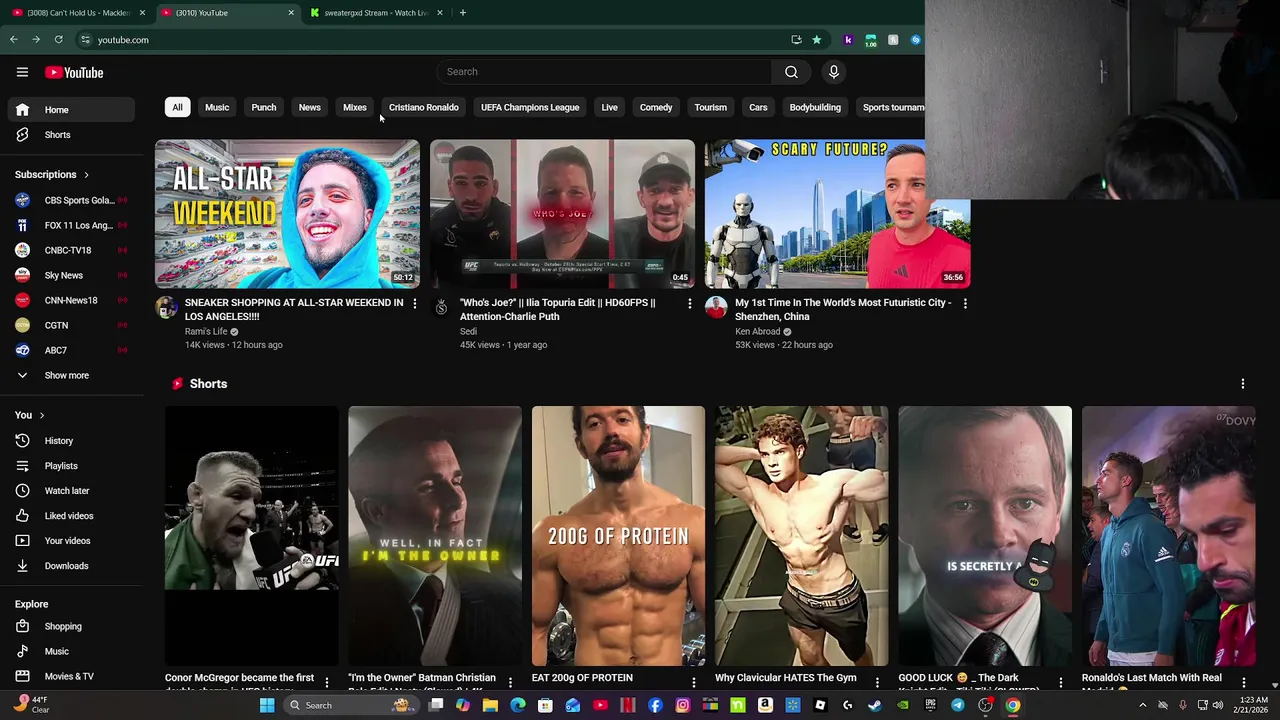Open options for Conor McGregor short
This screenshot has width=1280, height=720.
pyautogui.click(x=326, y=682)
